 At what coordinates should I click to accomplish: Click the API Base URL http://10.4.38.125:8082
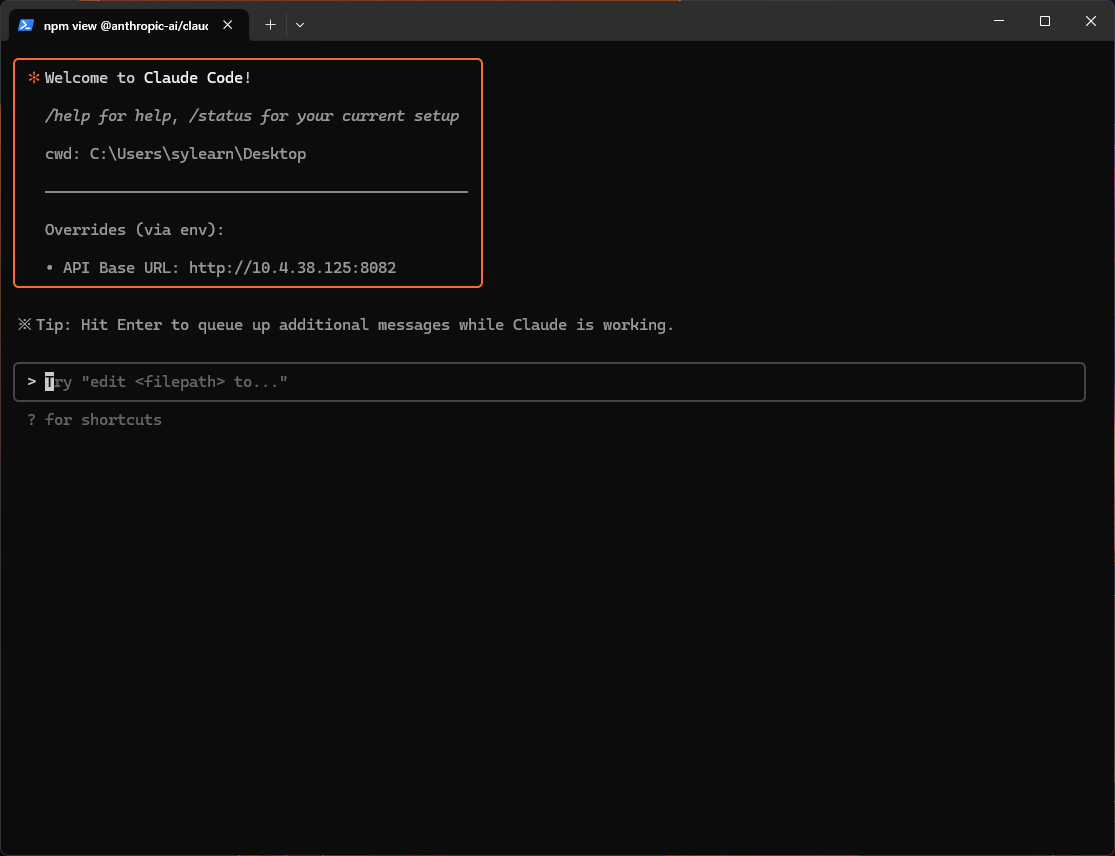[x=292, y=268]
